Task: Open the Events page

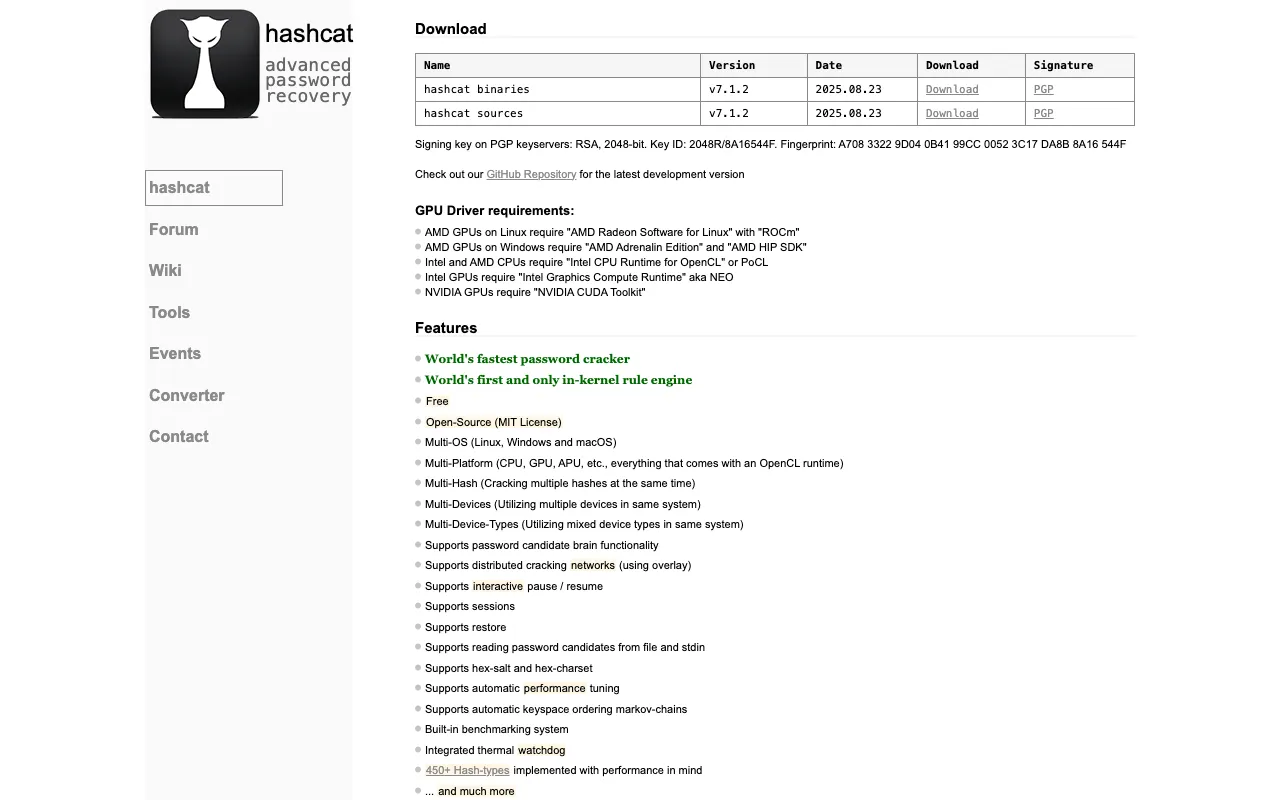Action: pos(175,353)
